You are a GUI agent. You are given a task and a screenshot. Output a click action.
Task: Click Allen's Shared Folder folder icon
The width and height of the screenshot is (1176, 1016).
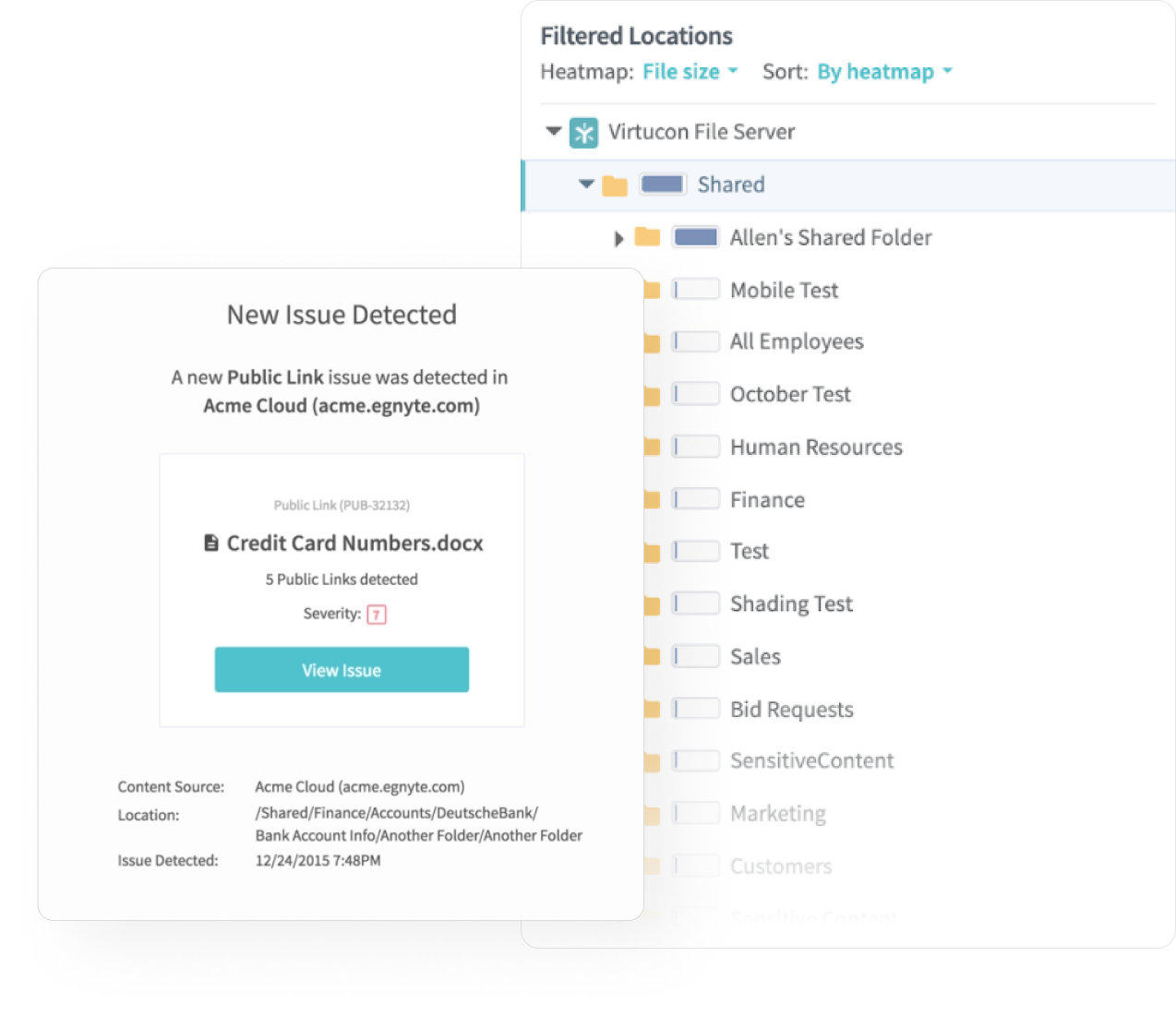[x=647, y=238]
